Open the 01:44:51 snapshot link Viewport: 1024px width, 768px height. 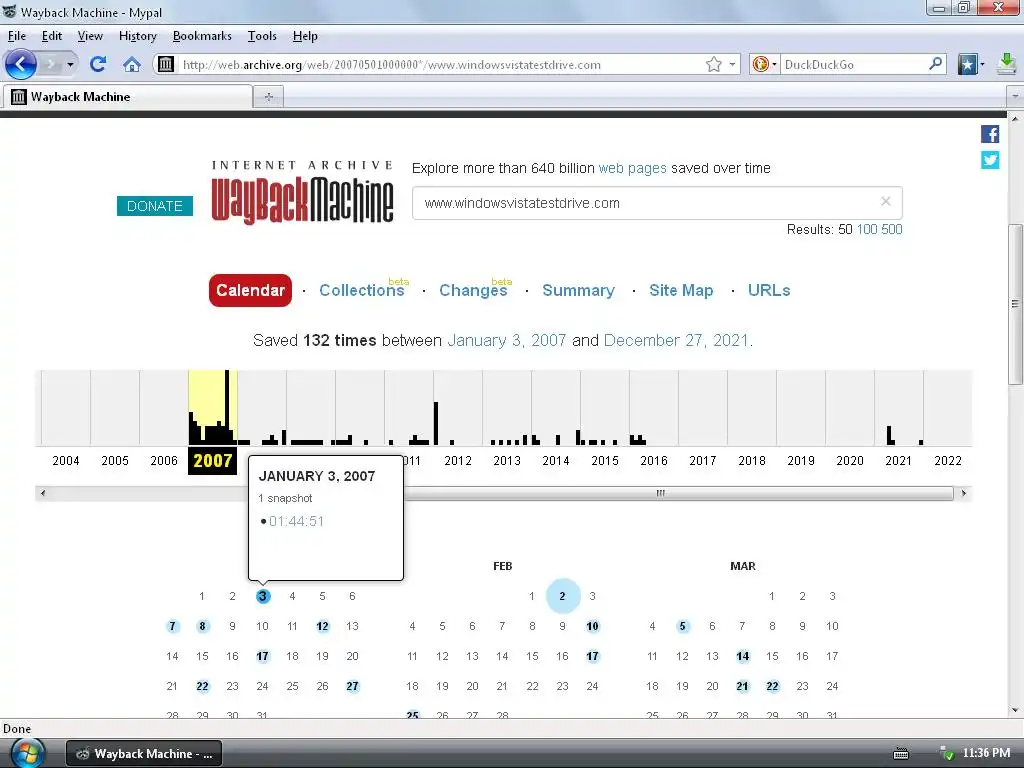coord(296,521)
